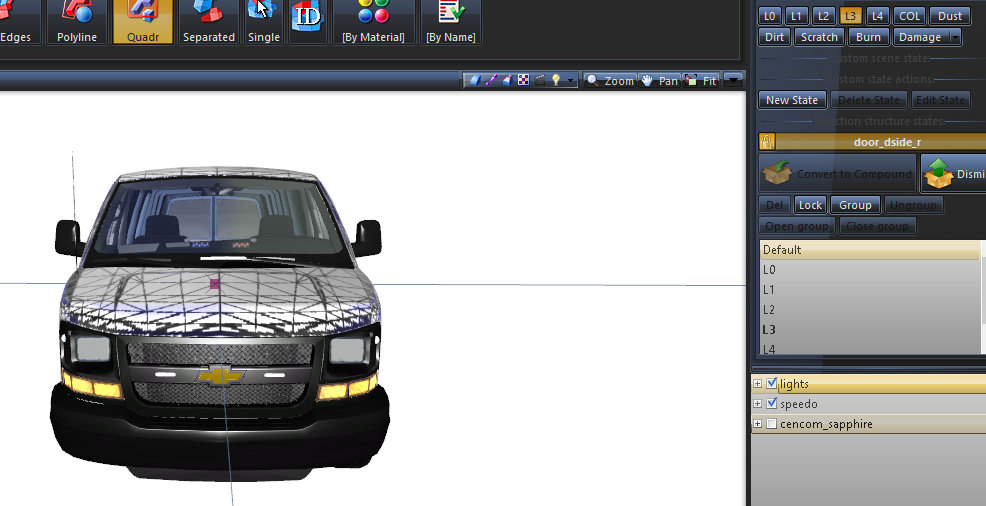The width and height of the screenshot is (986, 506).
Task: Click the Dismiss compound button
Action: pos(953,173)
